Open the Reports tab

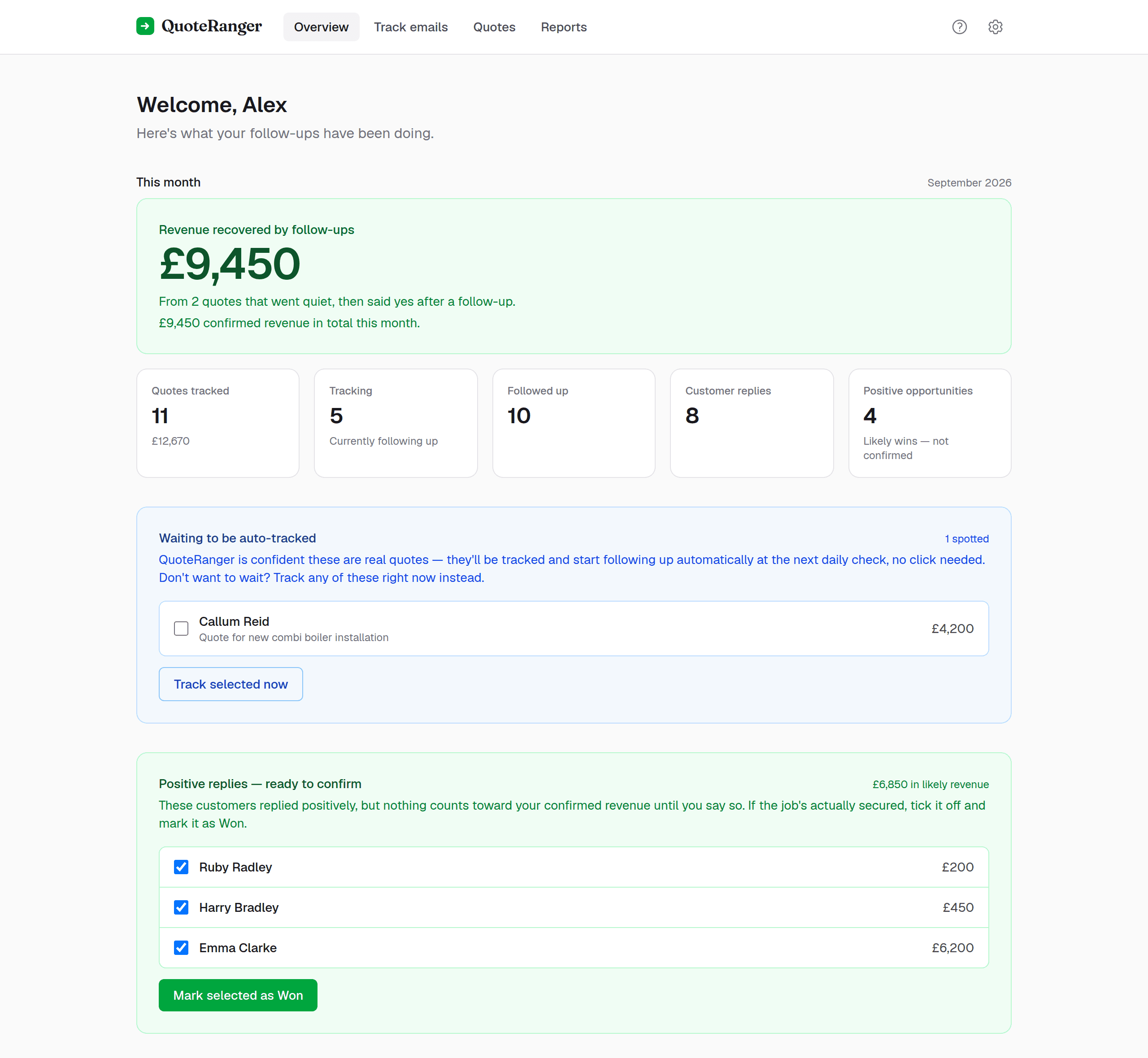[563, 27]
